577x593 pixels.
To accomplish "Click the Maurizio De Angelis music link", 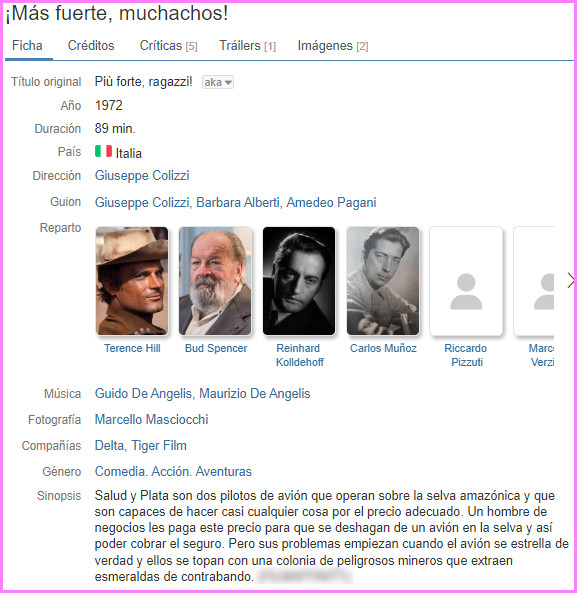I will (255, 394).
